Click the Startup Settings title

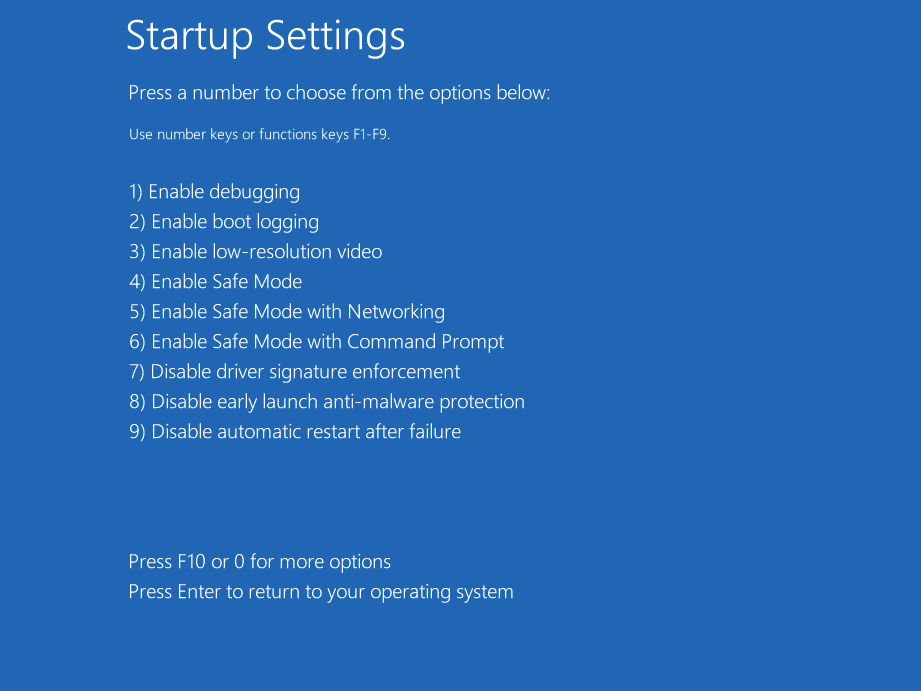pyautogui.click(x=265, y=37)
